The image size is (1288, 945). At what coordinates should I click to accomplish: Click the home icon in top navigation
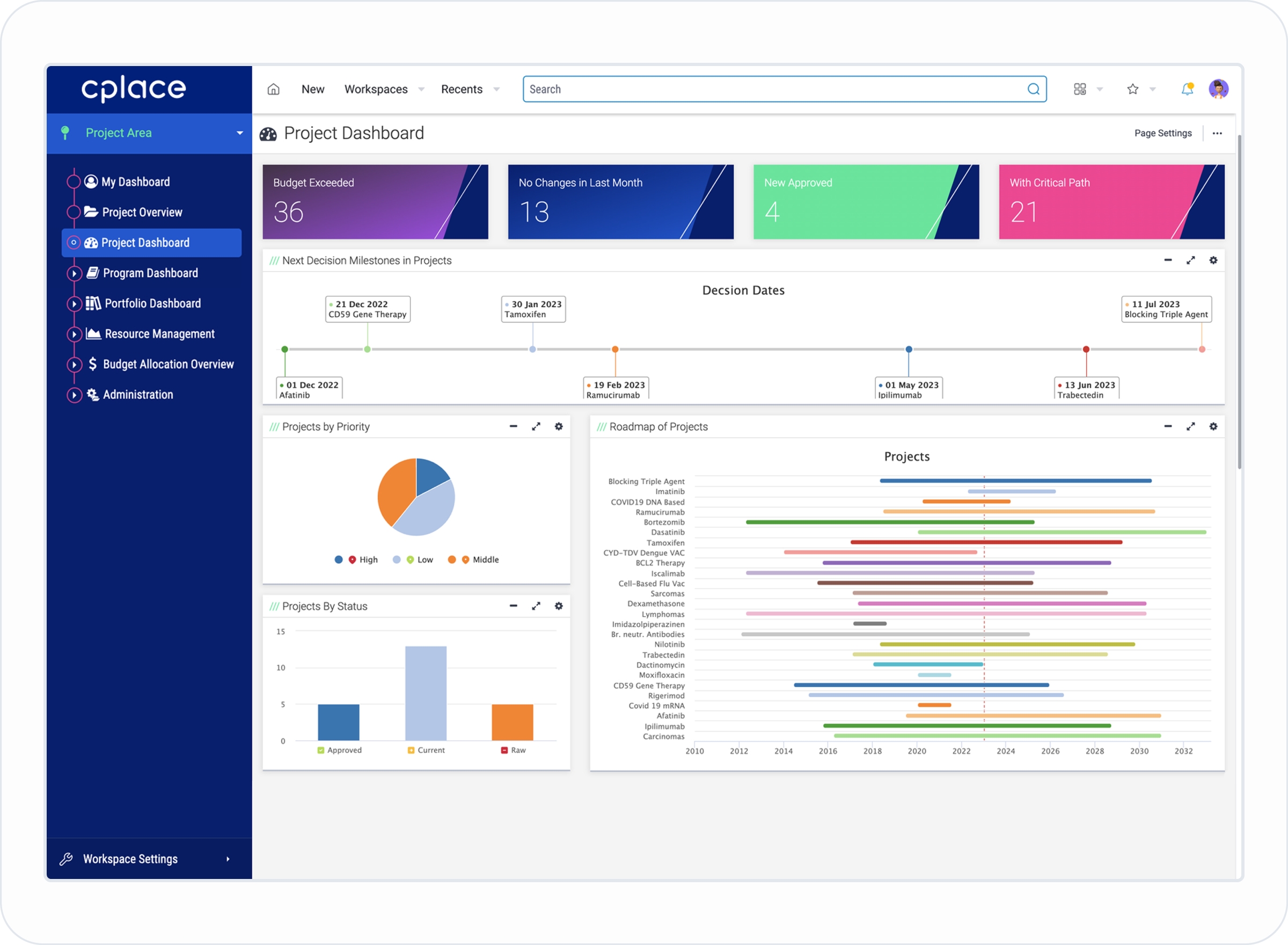tap(273, 89)
